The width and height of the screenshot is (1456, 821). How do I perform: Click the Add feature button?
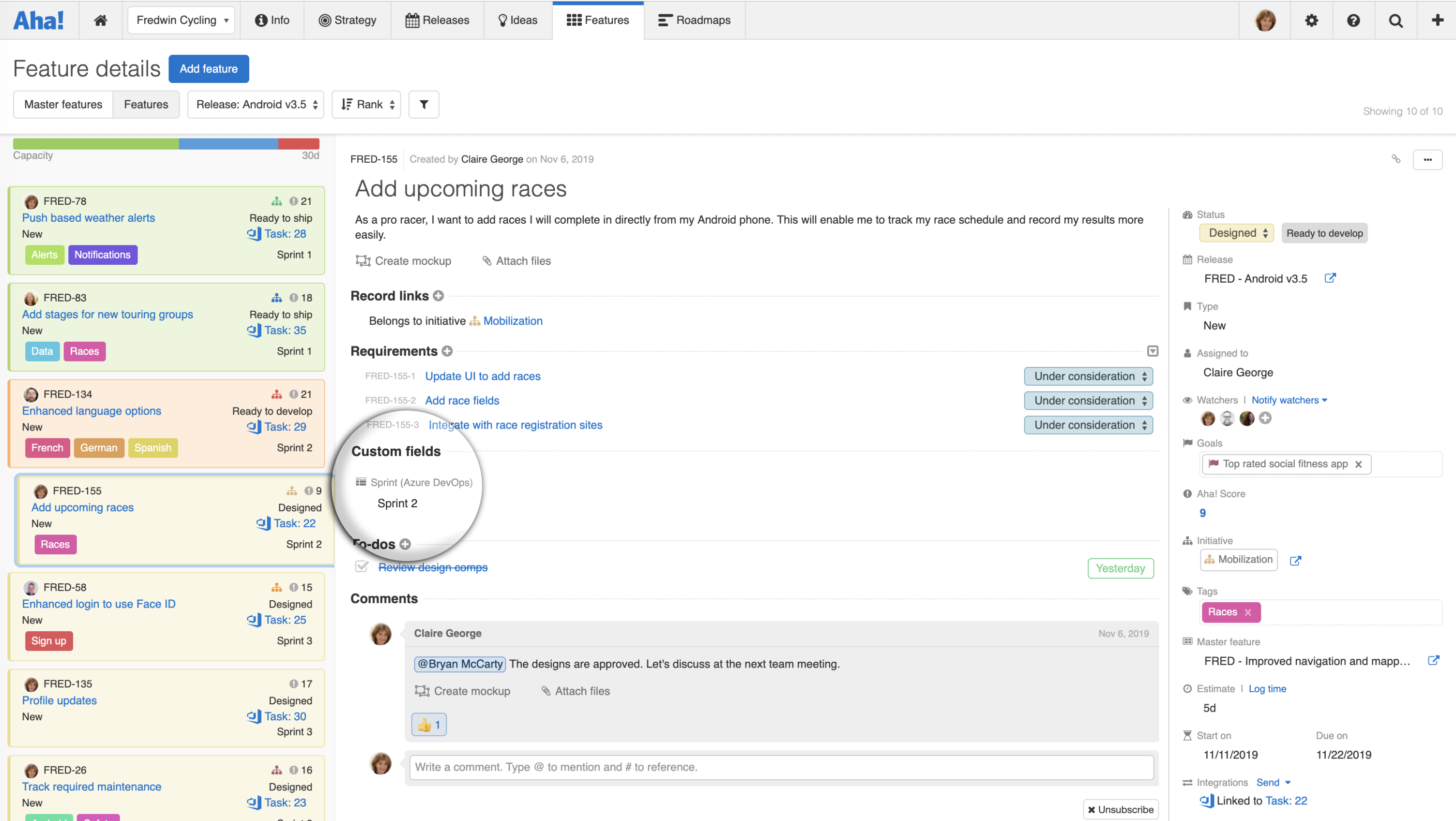(209, 68)
